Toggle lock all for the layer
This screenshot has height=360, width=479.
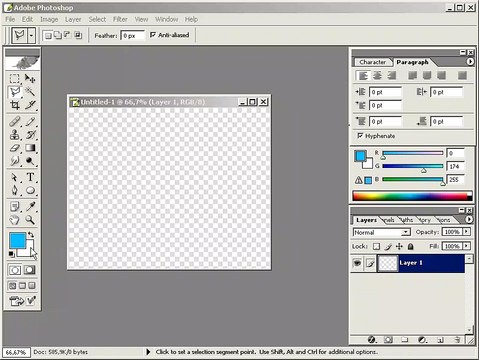[x=411, y=247]
